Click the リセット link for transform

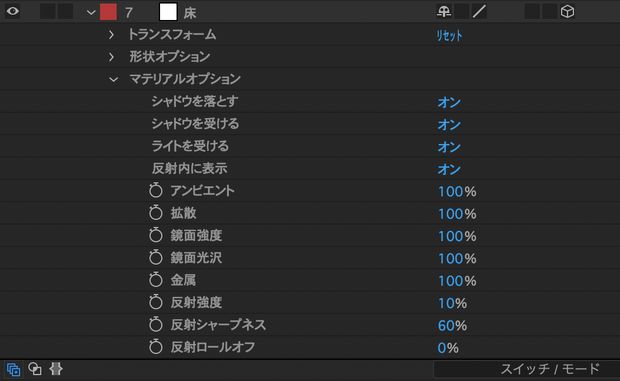click(x=449, y=36)
